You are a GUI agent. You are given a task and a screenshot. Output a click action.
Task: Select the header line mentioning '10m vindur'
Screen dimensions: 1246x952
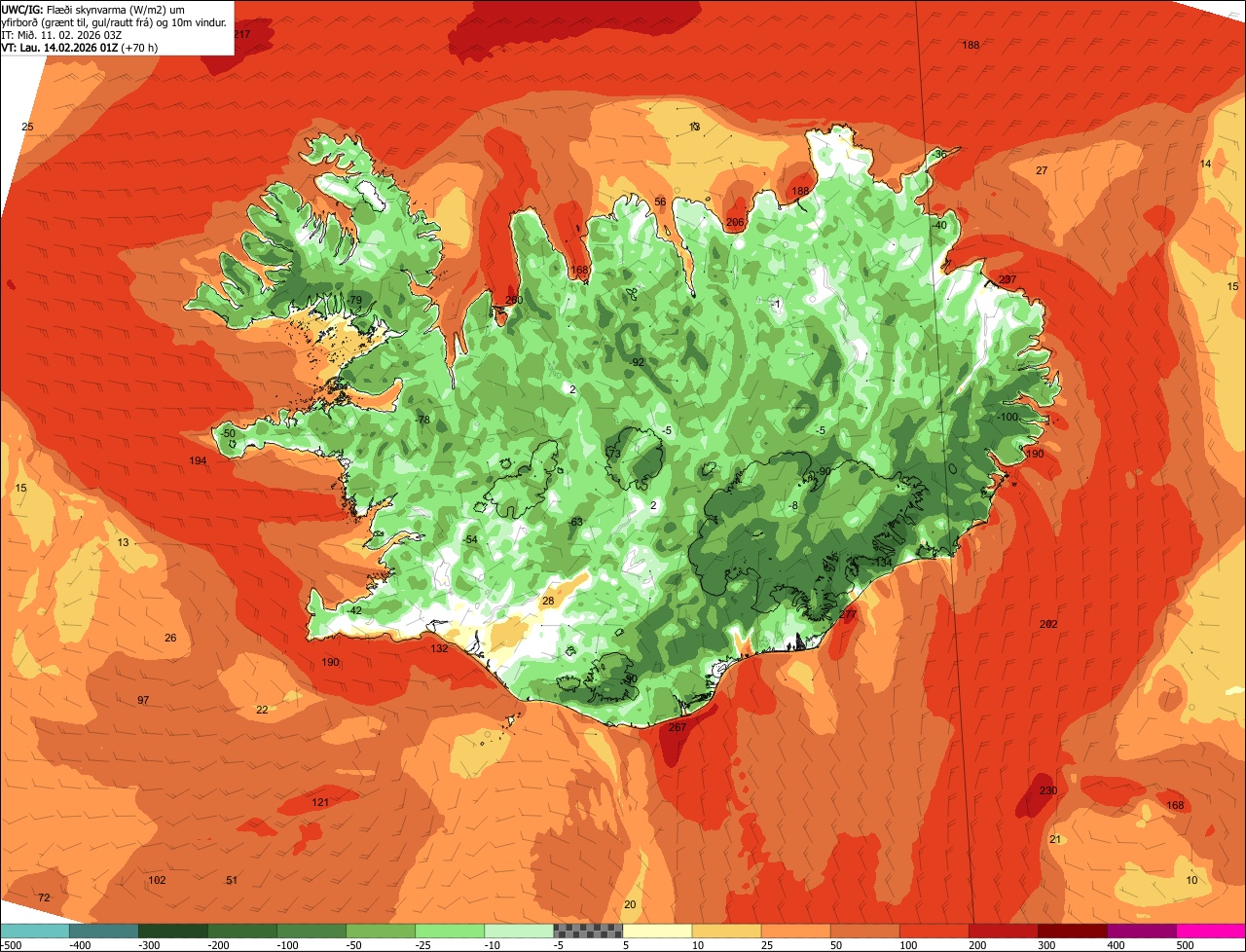click(114, 21)
